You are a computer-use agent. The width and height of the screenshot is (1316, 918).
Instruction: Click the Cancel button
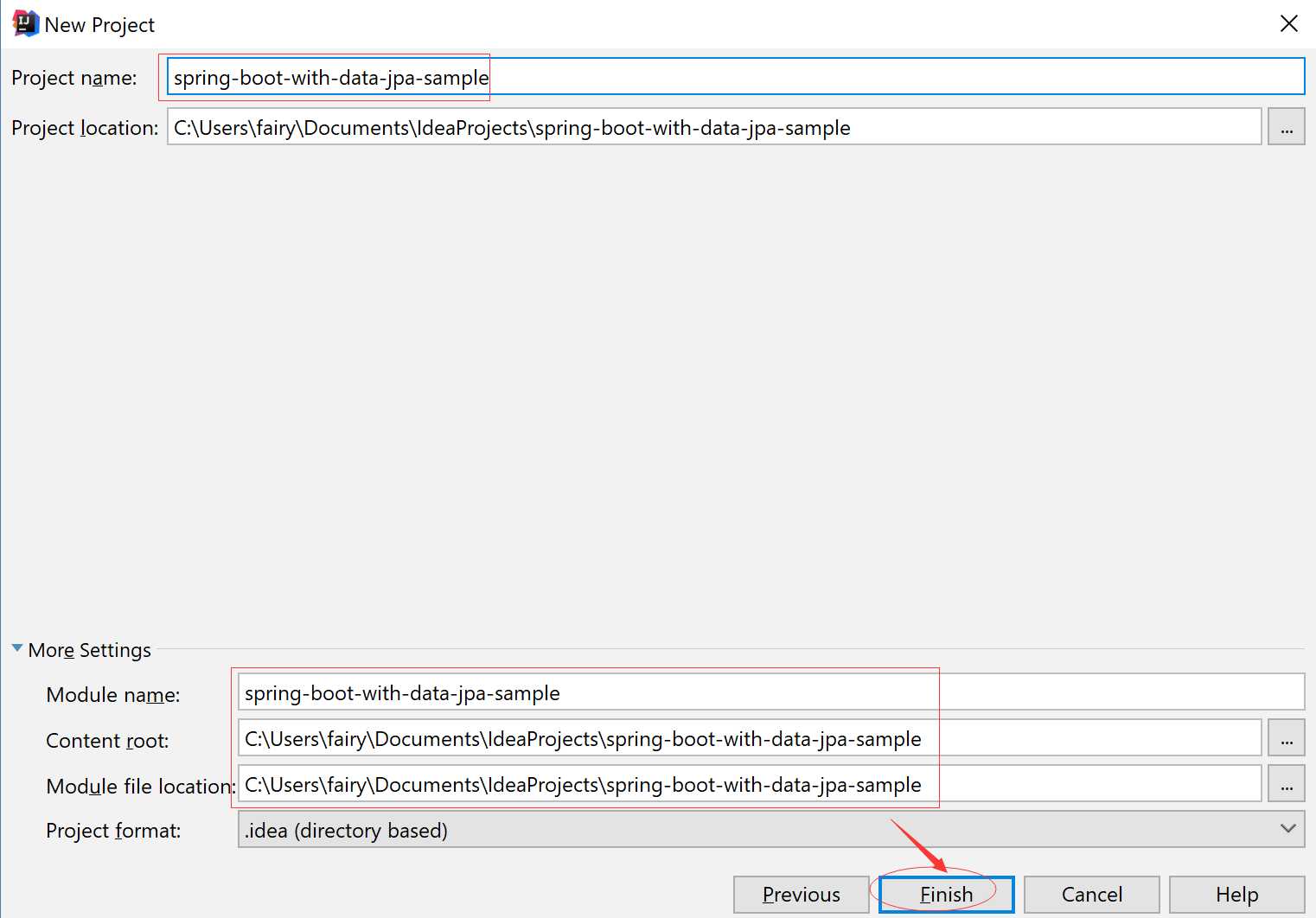[x=1092, y=895]
